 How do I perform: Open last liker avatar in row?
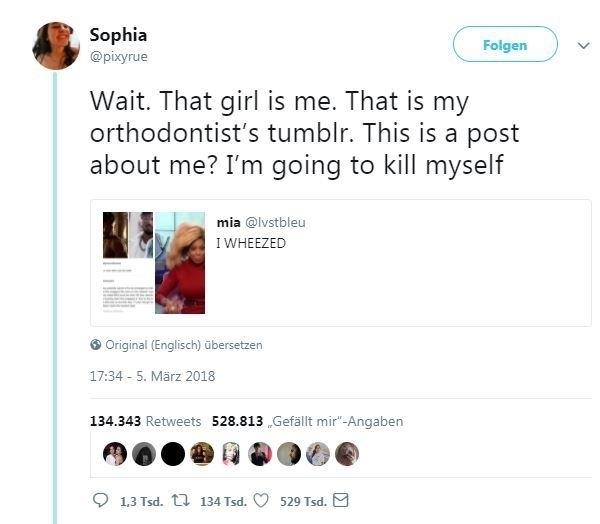[x=347, y=454]
